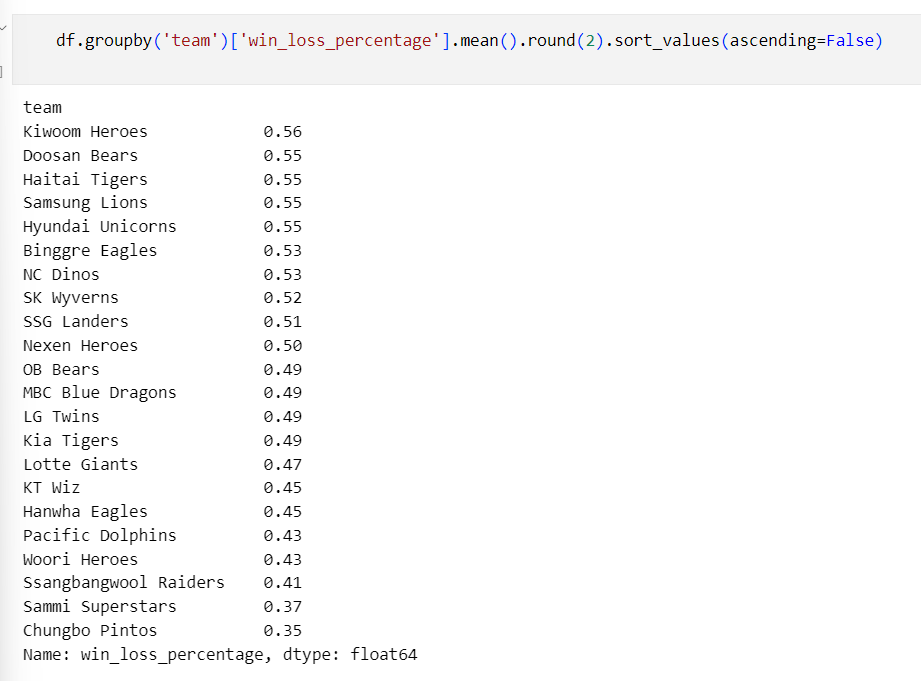The height and width of the screenshot is (681, 921).
Task: Click the 0.51 value for SSG Landers
Action: coord(283,322)
